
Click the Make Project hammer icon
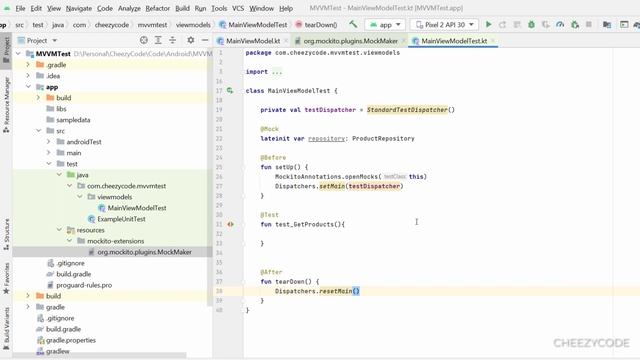click(353, 24)
